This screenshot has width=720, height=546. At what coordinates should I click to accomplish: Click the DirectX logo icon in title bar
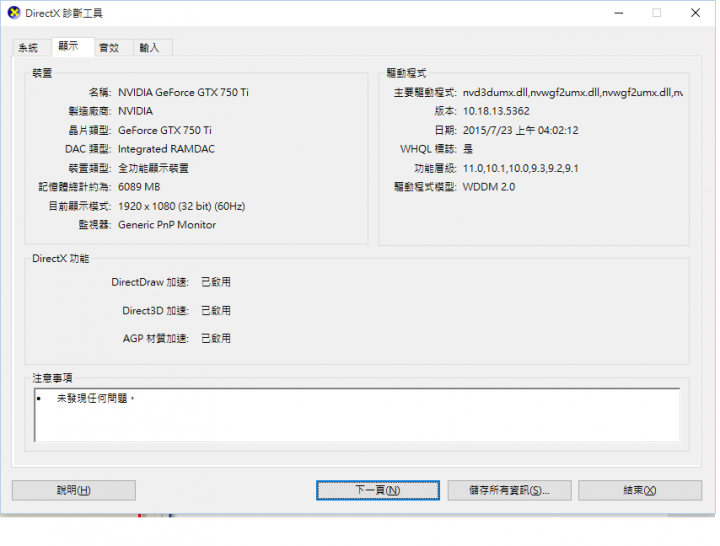pyautogui.click(x=14, y=13)
